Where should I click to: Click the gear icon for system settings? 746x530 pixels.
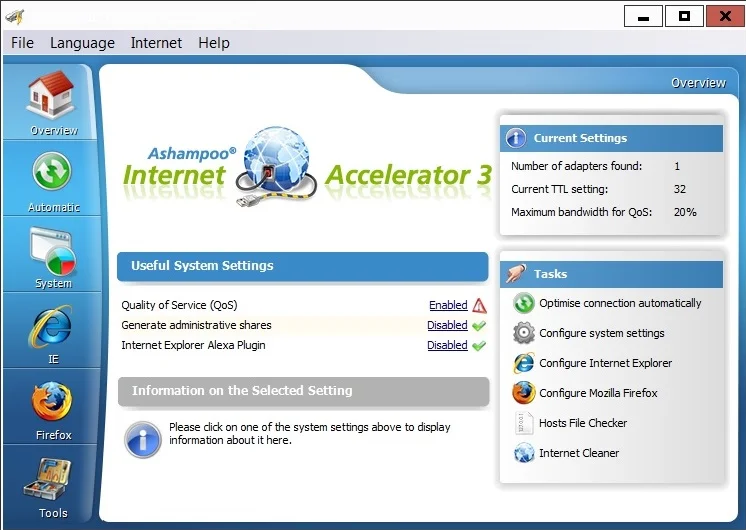click(x=524, y=333)
